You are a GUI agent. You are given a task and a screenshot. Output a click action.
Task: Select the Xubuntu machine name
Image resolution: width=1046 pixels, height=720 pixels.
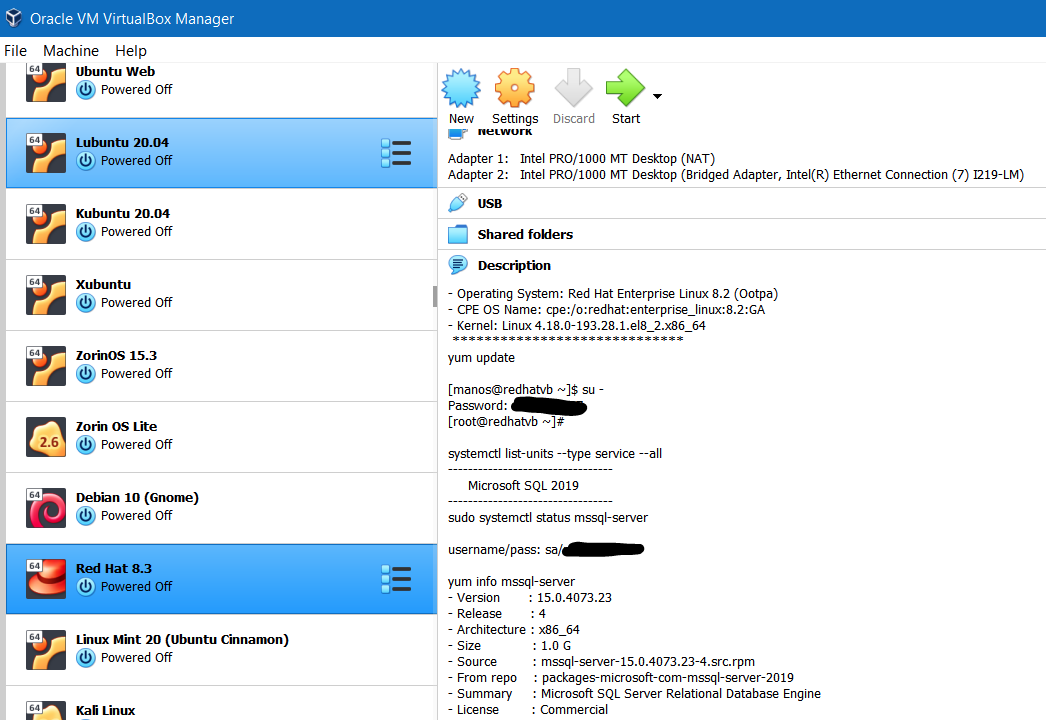103,284
